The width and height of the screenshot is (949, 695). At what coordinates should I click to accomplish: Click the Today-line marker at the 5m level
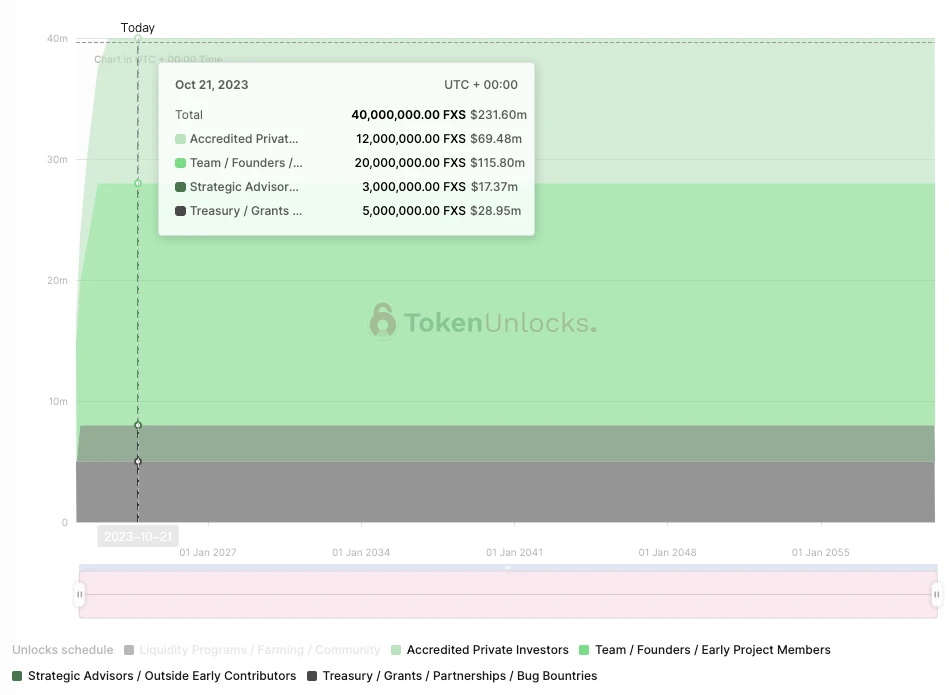pyautogui.click(x=138, y=461)
